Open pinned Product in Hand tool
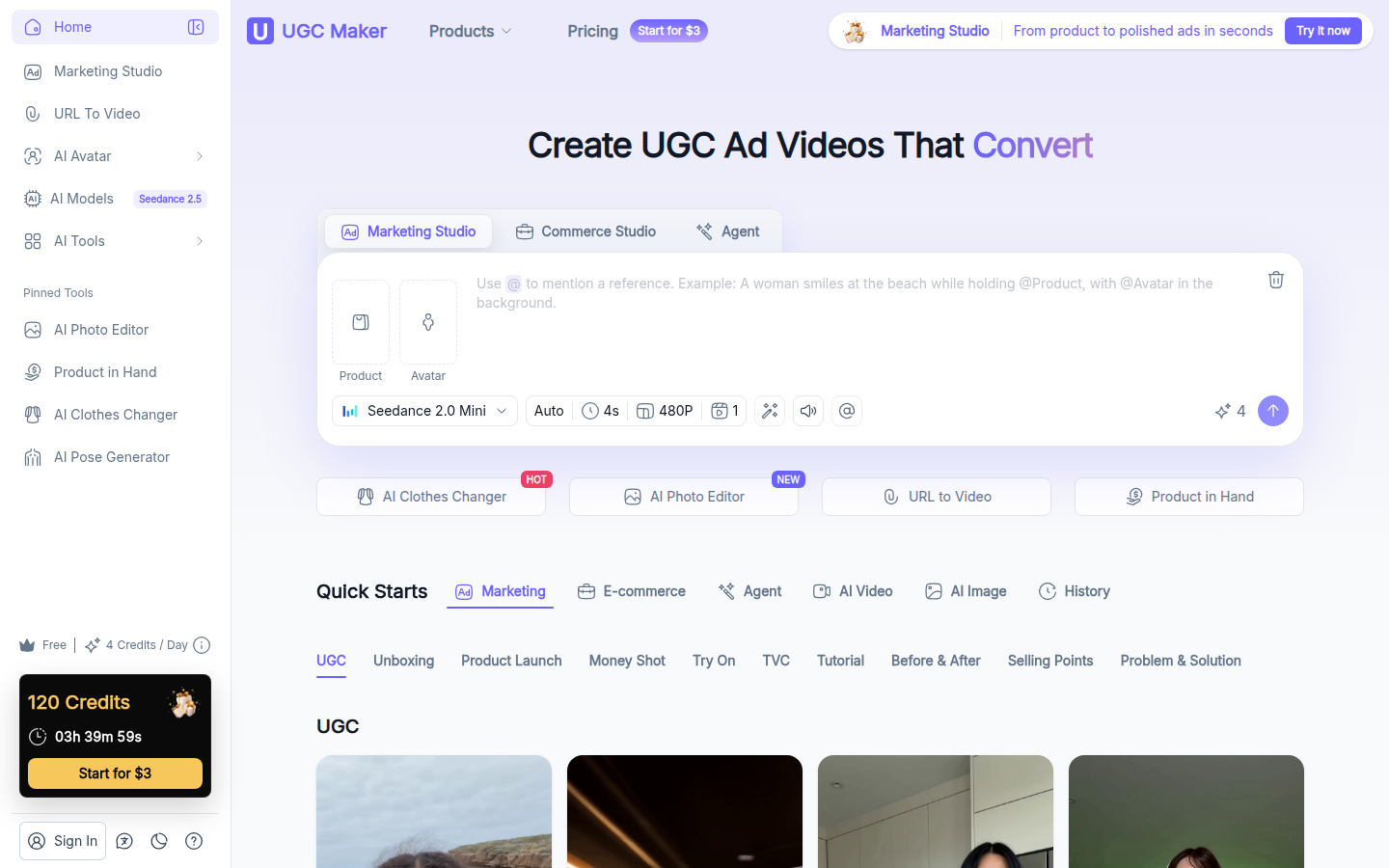This screenshot has height=868, width=1389. click(x=115, y=372)
